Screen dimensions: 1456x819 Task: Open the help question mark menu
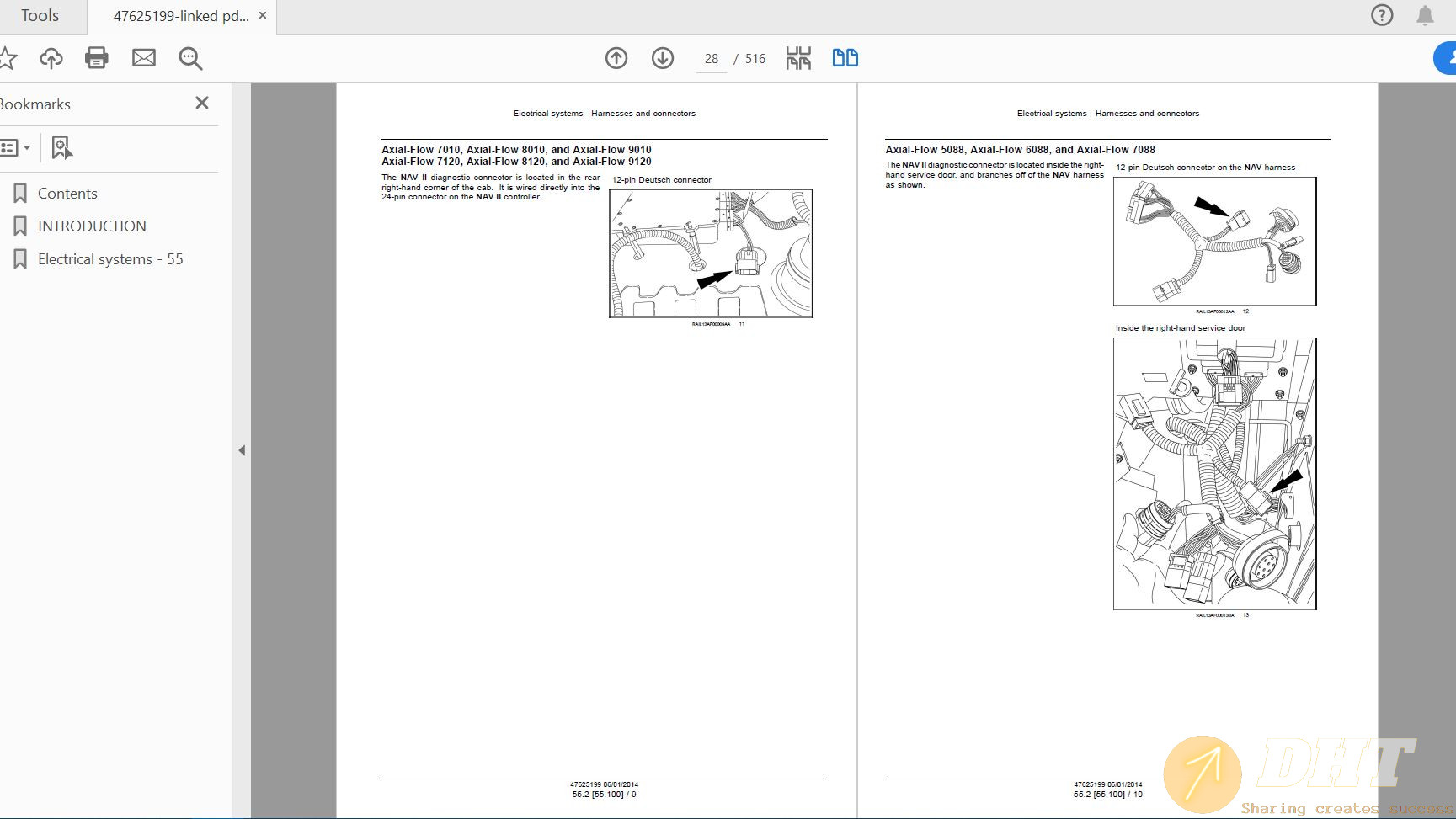tap(1382, 14)
